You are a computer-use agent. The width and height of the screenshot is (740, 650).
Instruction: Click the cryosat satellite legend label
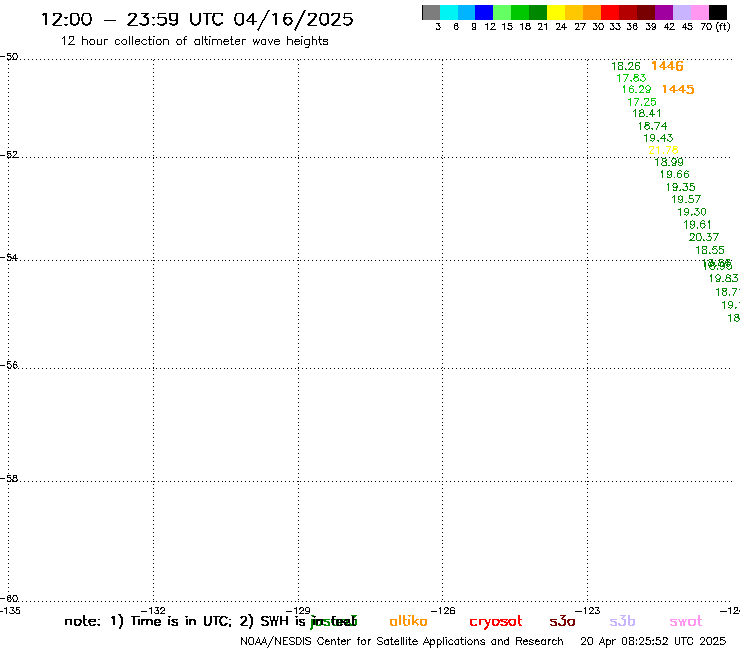(496, 622)
